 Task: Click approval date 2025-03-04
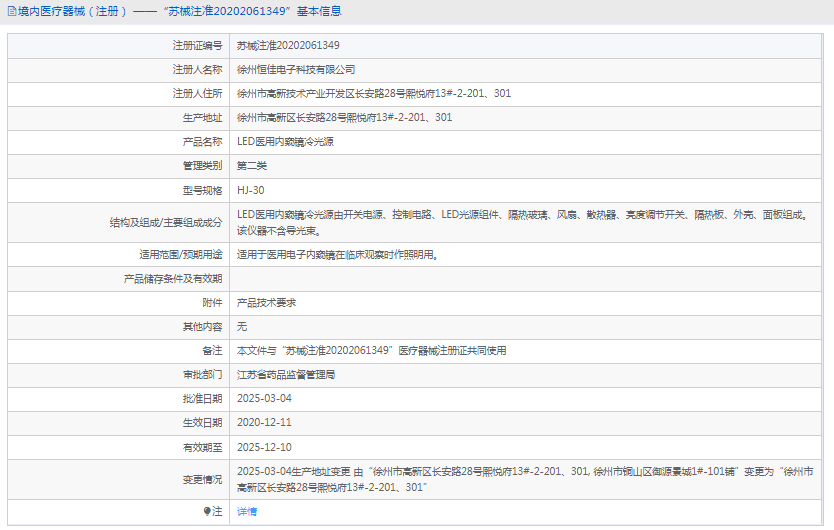(264, 399)
